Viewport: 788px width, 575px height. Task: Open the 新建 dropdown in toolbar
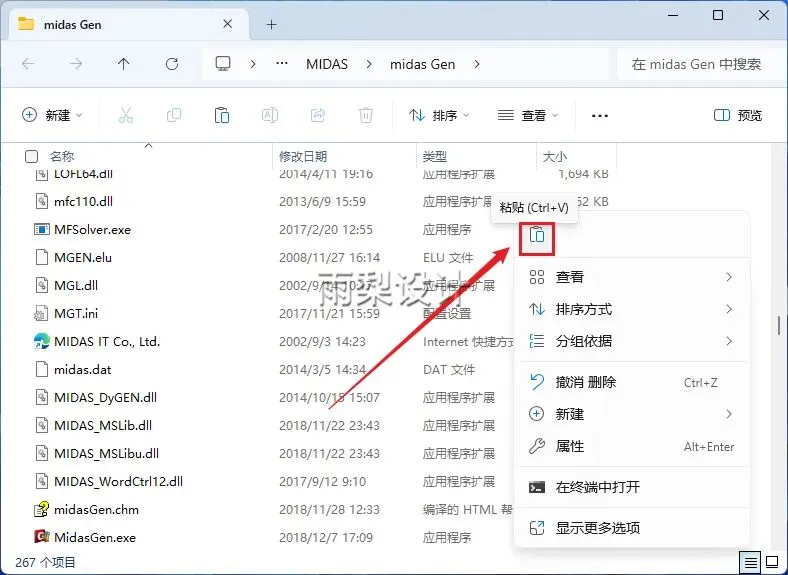pos(52,116)
